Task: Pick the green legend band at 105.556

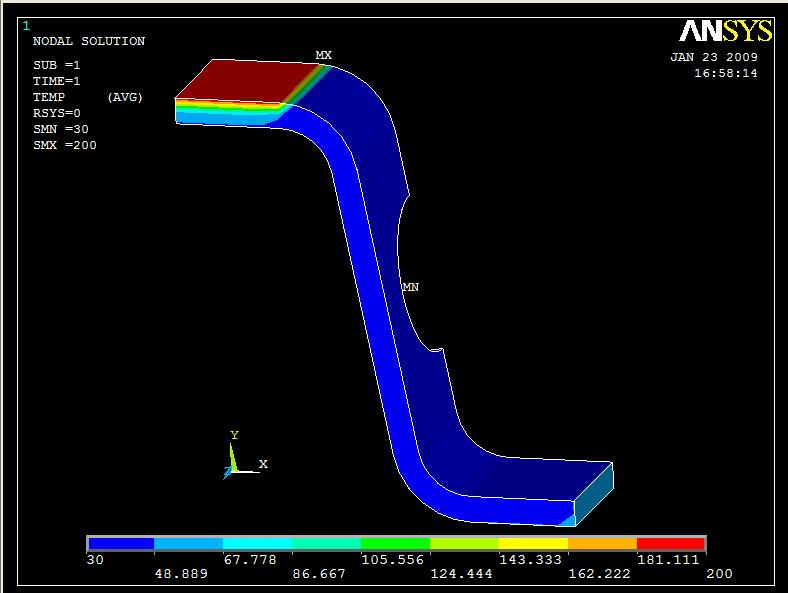Action: pos(396,543)
